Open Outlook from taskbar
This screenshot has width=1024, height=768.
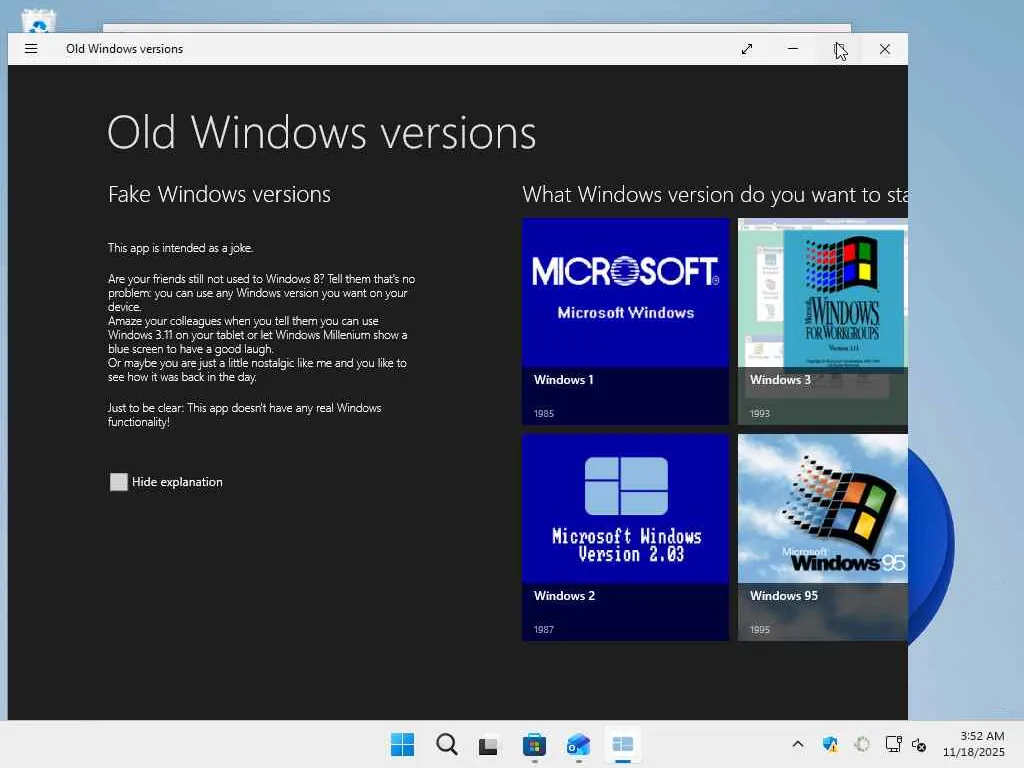tap(579, 745)
